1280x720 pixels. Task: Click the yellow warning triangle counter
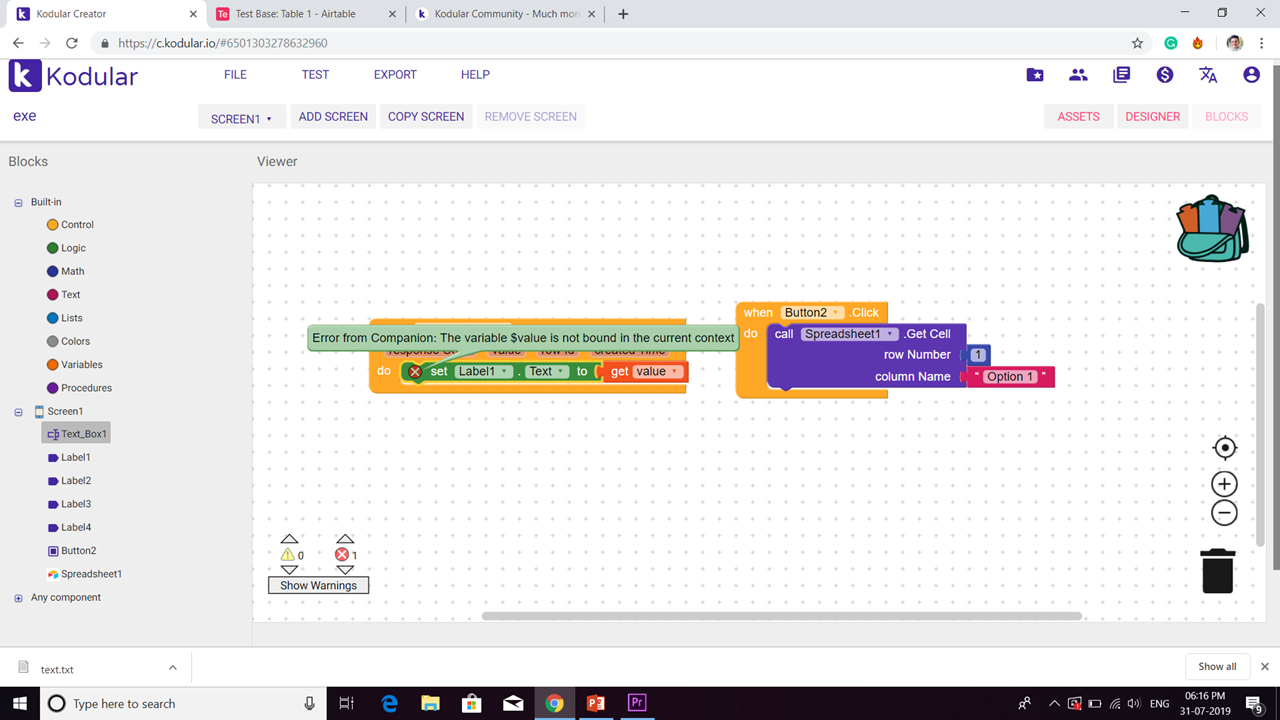click(x=288, y=554)
